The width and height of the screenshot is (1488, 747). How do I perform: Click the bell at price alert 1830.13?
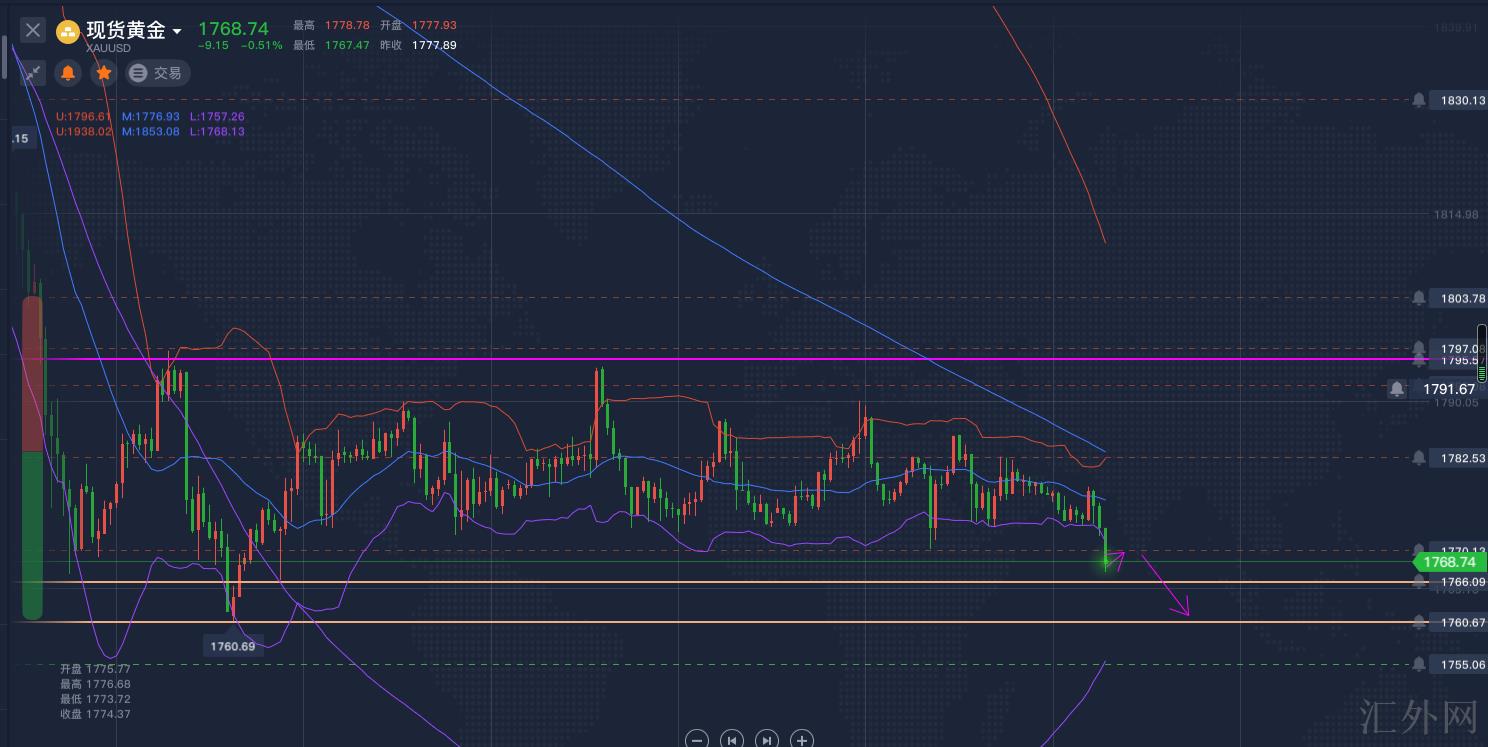click(1419, 100)
